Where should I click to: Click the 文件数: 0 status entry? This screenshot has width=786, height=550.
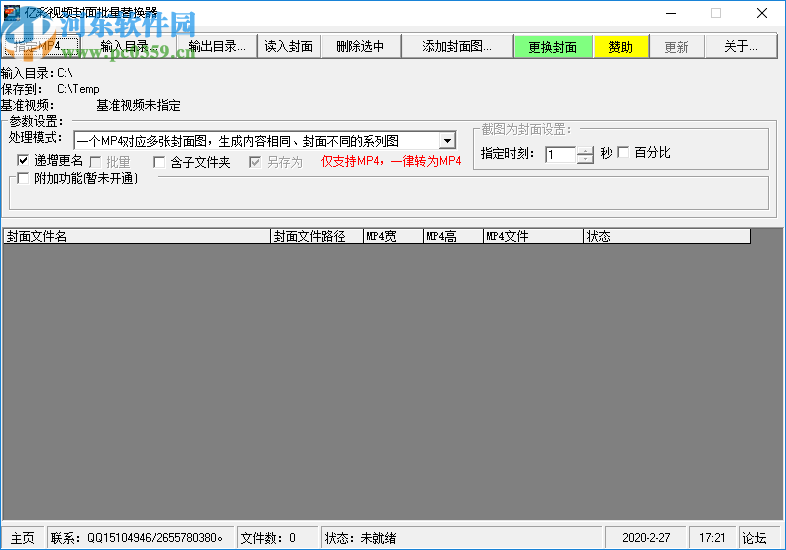tap(277, 538)
